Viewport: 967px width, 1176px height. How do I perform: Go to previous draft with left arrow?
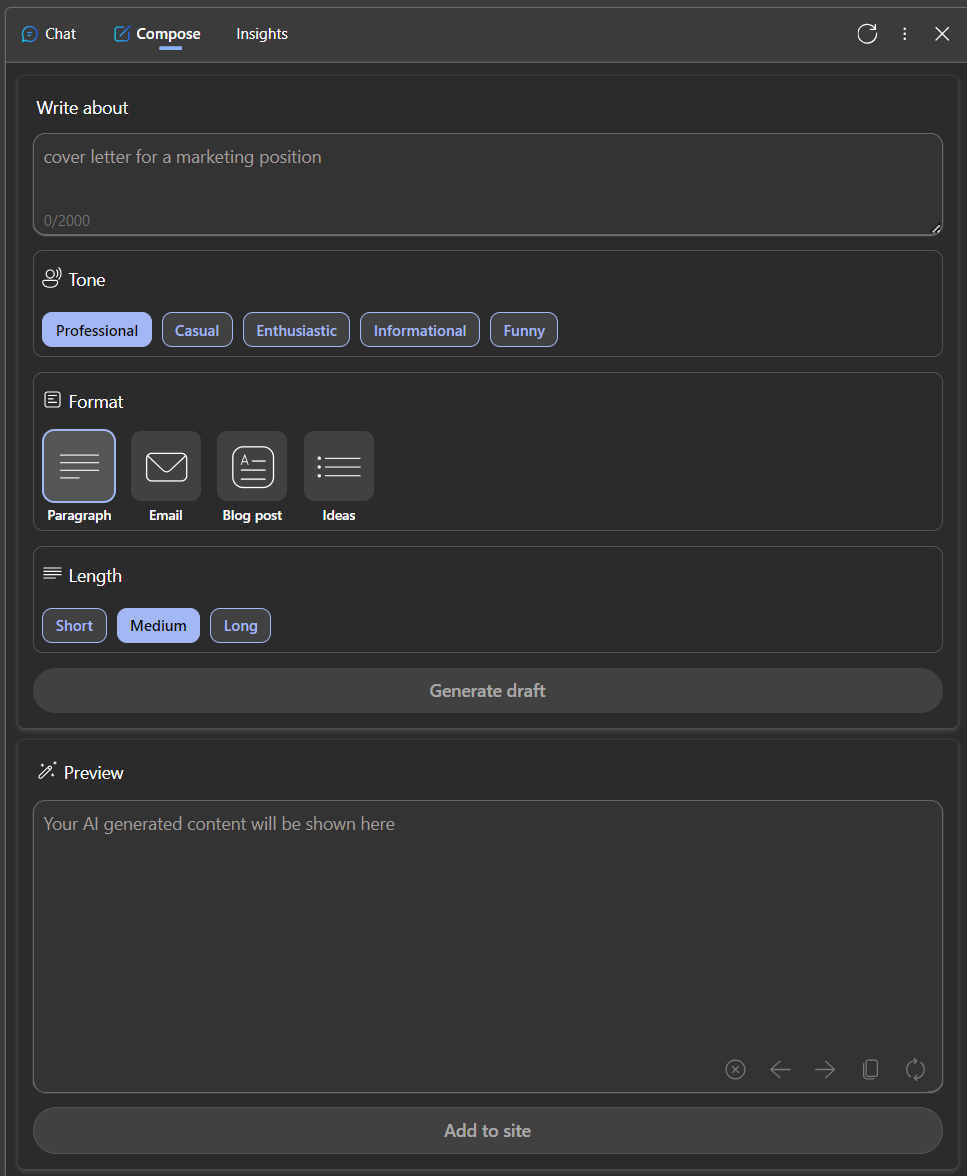click(780, 1070)
